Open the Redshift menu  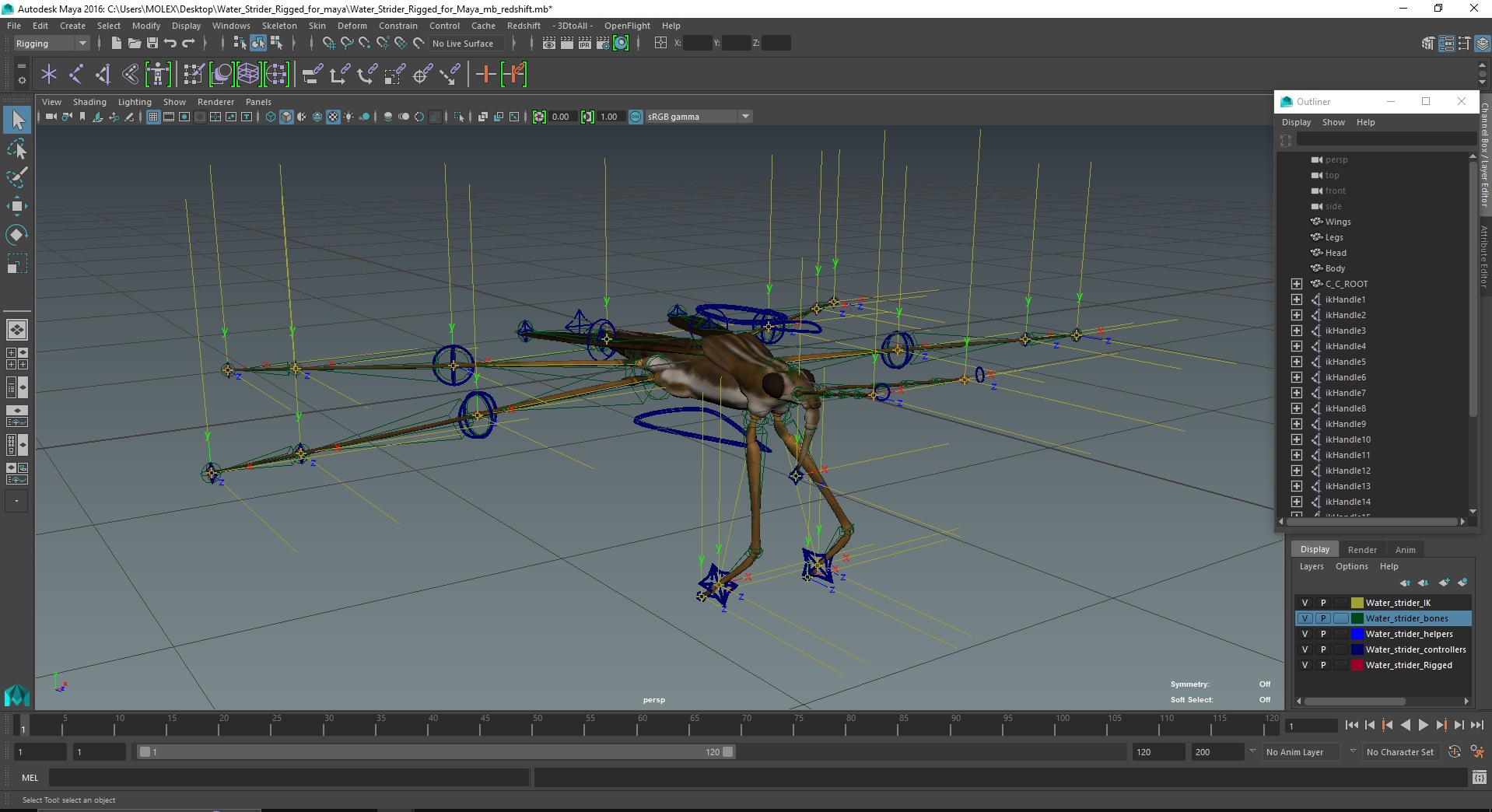tap(524, 26)
